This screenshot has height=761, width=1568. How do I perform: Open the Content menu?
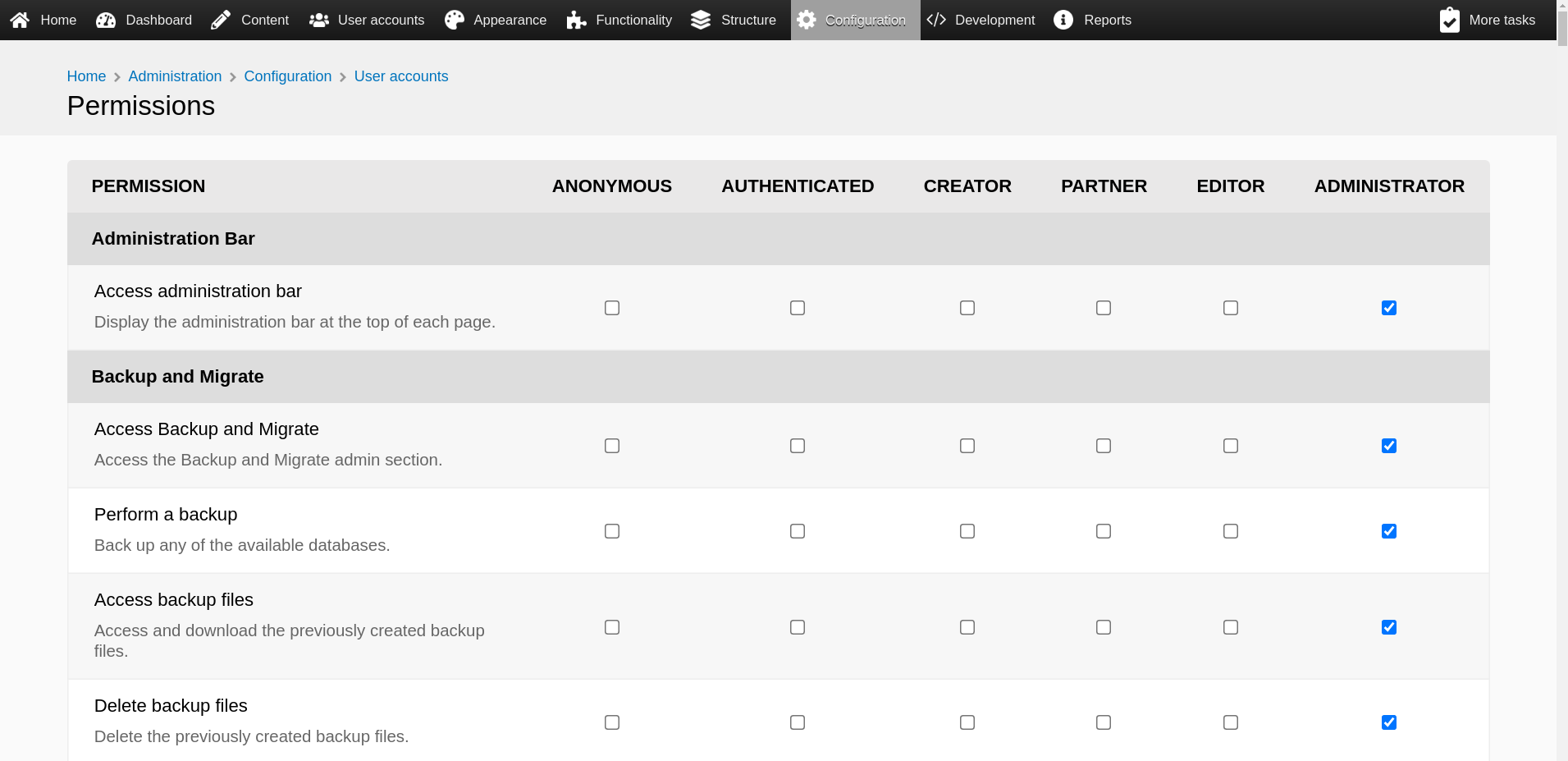pos(249,20)
